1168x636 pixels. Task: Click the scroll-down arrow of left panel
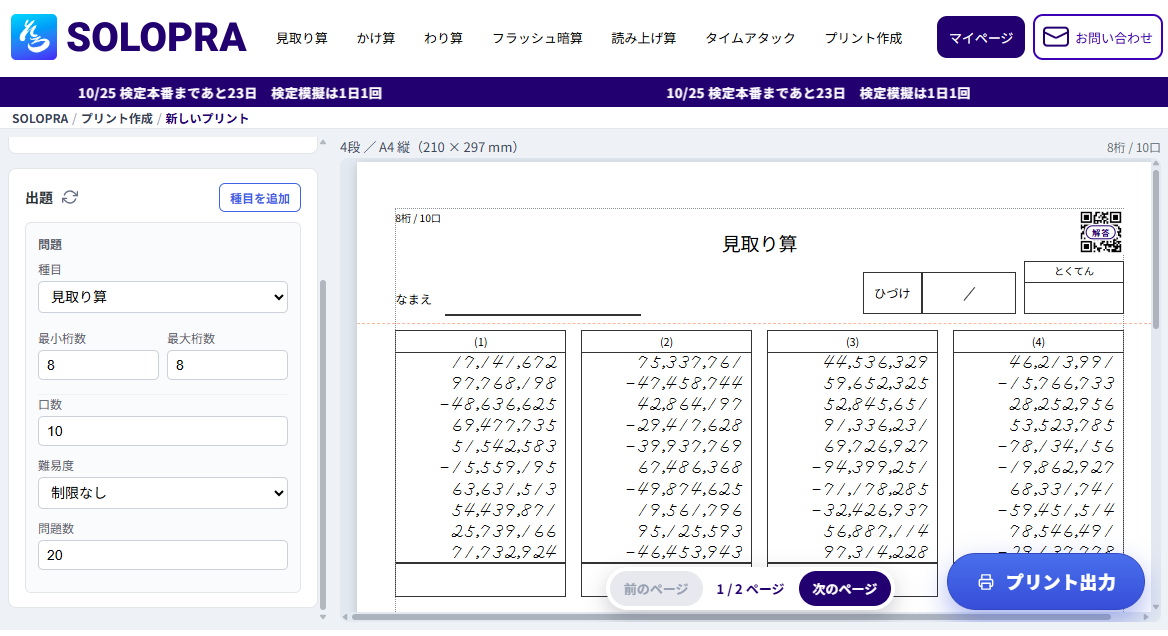pyautogui.click(x=323, y=617)
